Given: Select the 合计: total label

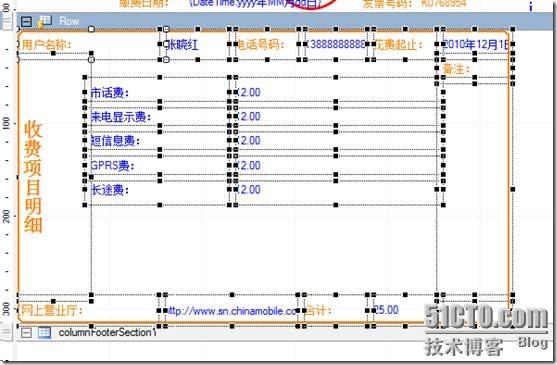Looking at the screenshot, I should pos(318,310).
